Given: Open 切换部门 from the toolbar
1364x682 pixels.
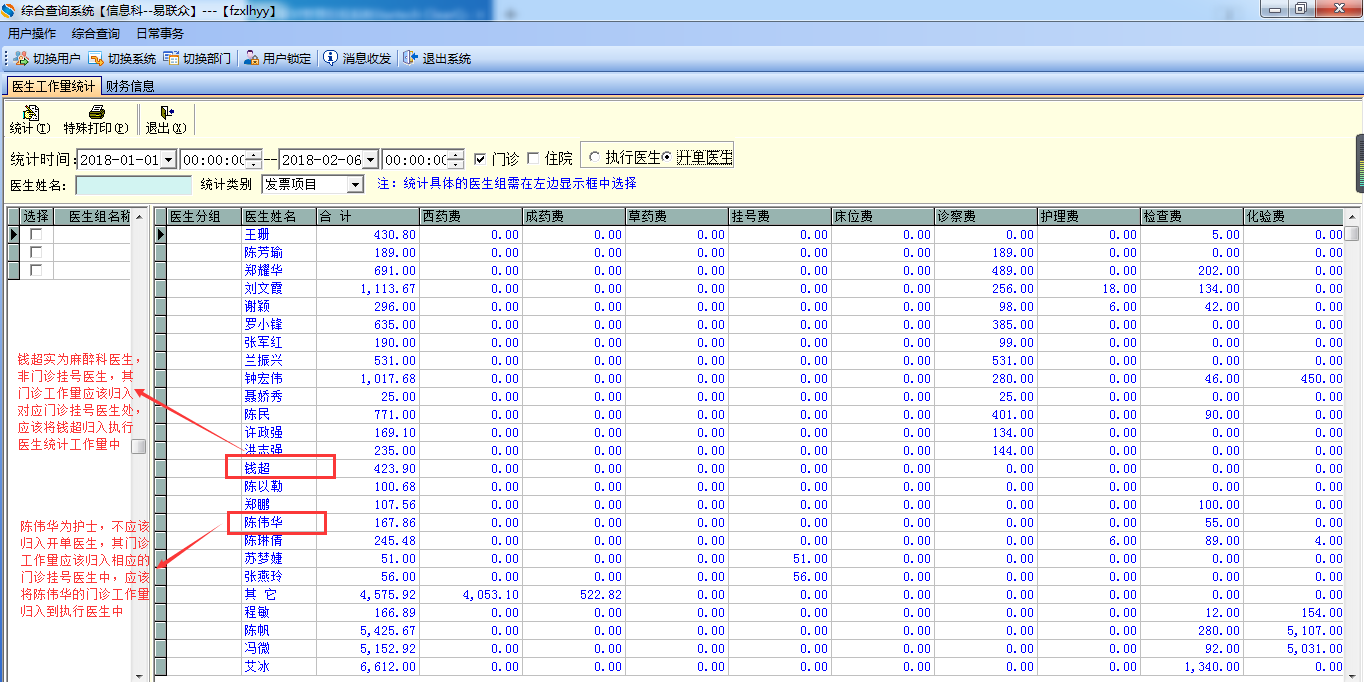Looking at the screenshot, I should click(x=171, y=59).
